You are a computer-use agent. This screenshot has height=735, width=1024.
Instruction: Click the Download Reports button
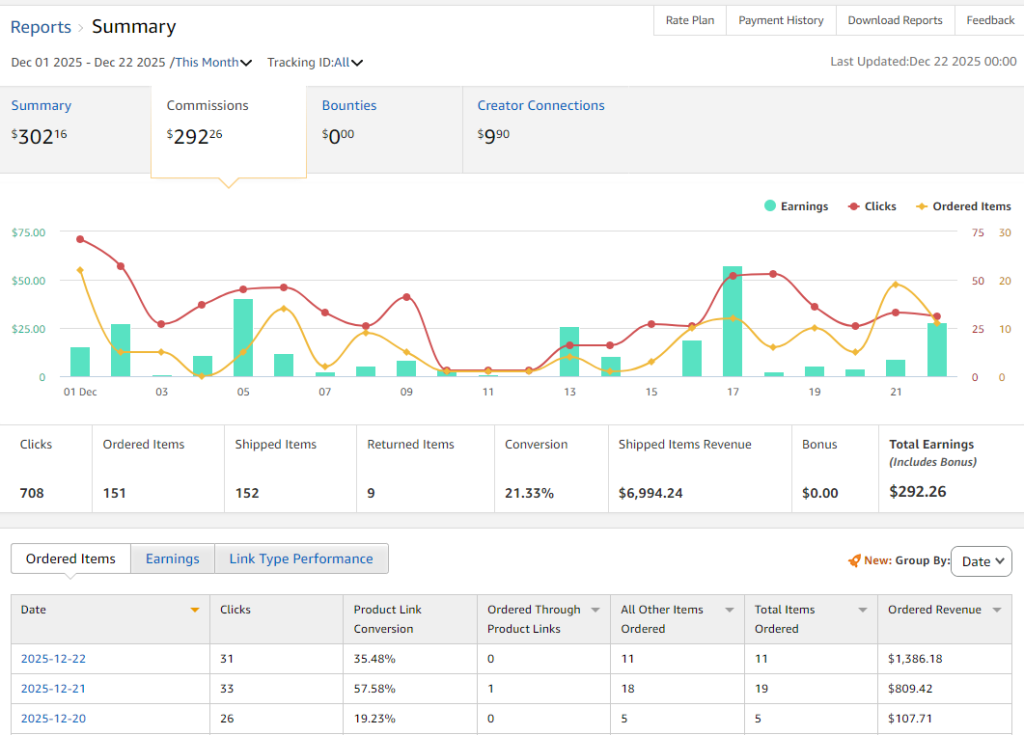(894, 20)
